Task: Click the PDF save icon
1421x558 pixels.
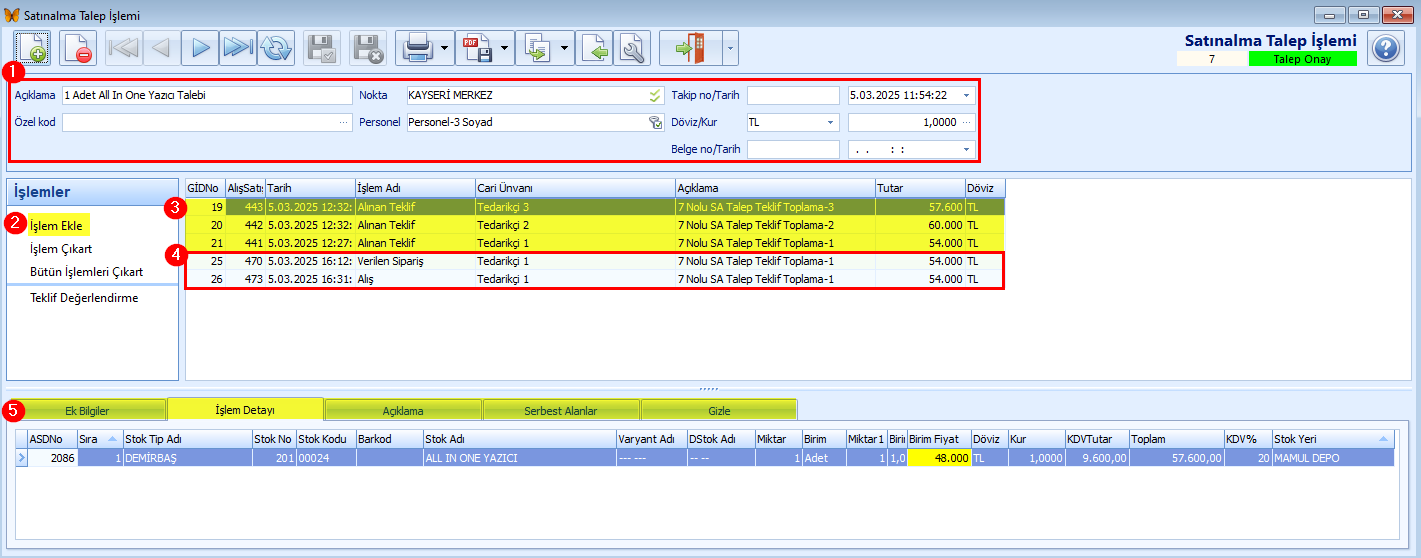Action: (475, 48)
